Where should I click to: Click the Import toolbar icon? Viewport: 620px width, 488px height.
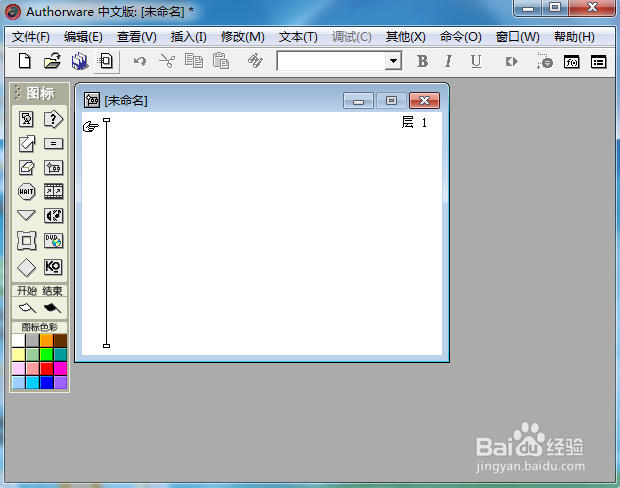[x=106, y=61]
